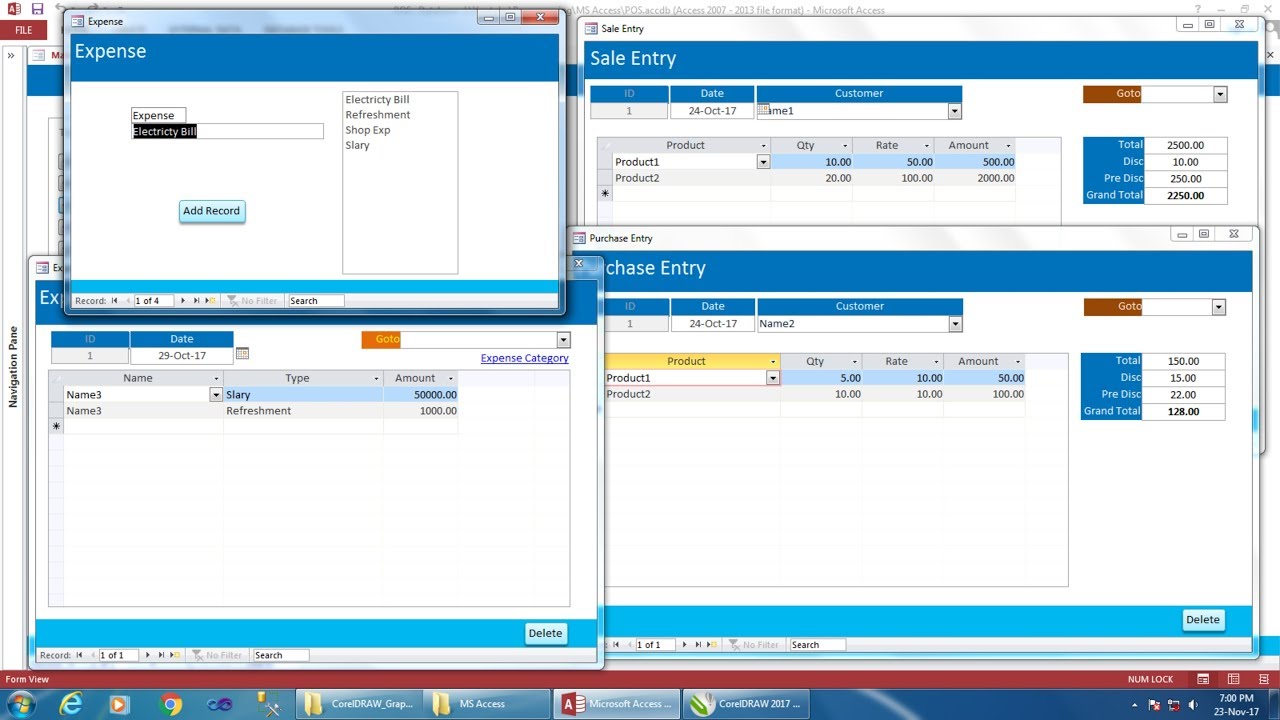Click record number box showing 1 of 4

click(x=153, y=301)
